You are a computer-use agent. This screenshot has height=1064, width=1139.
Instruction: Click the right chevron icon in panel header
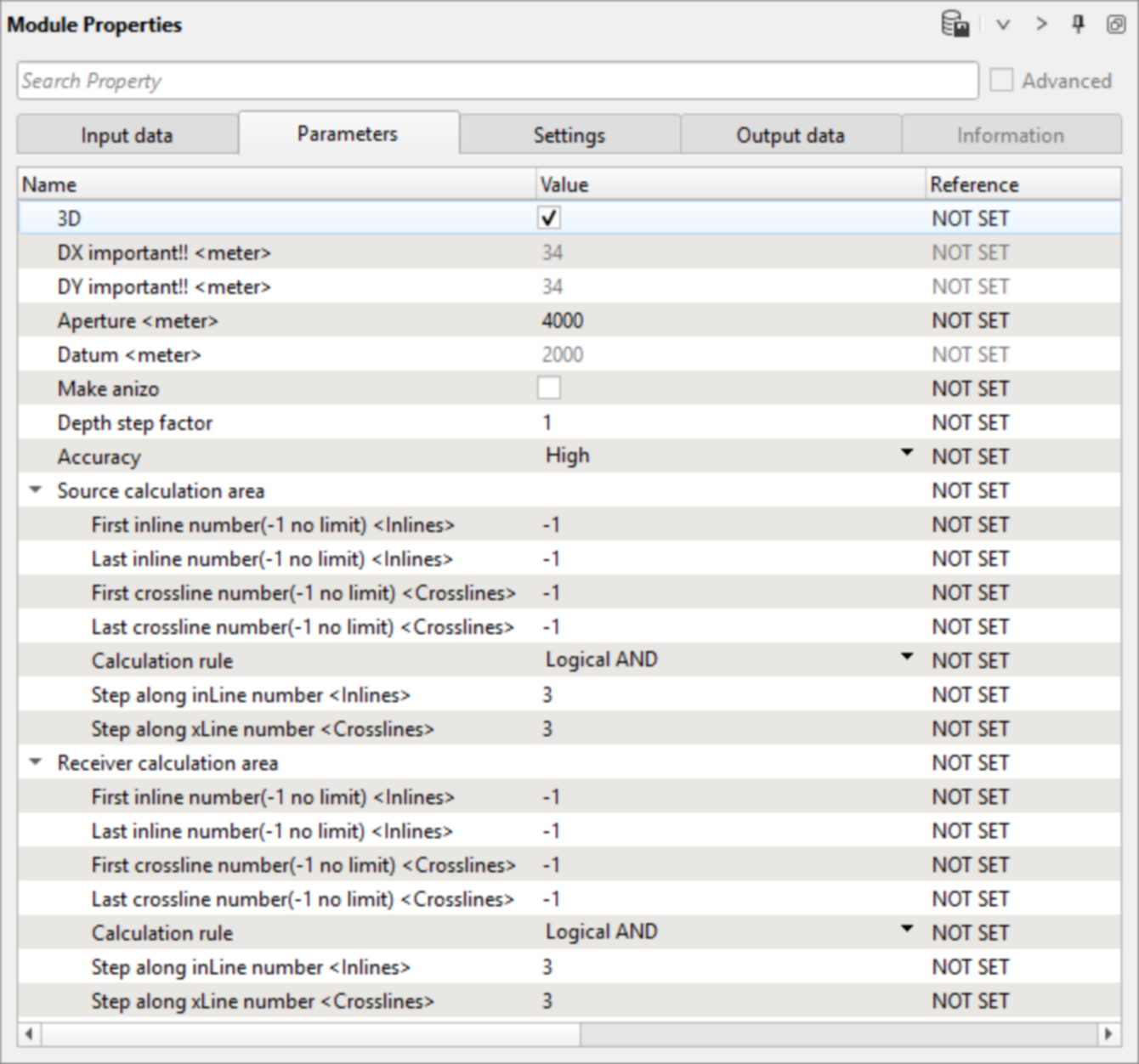point(1041,25)
